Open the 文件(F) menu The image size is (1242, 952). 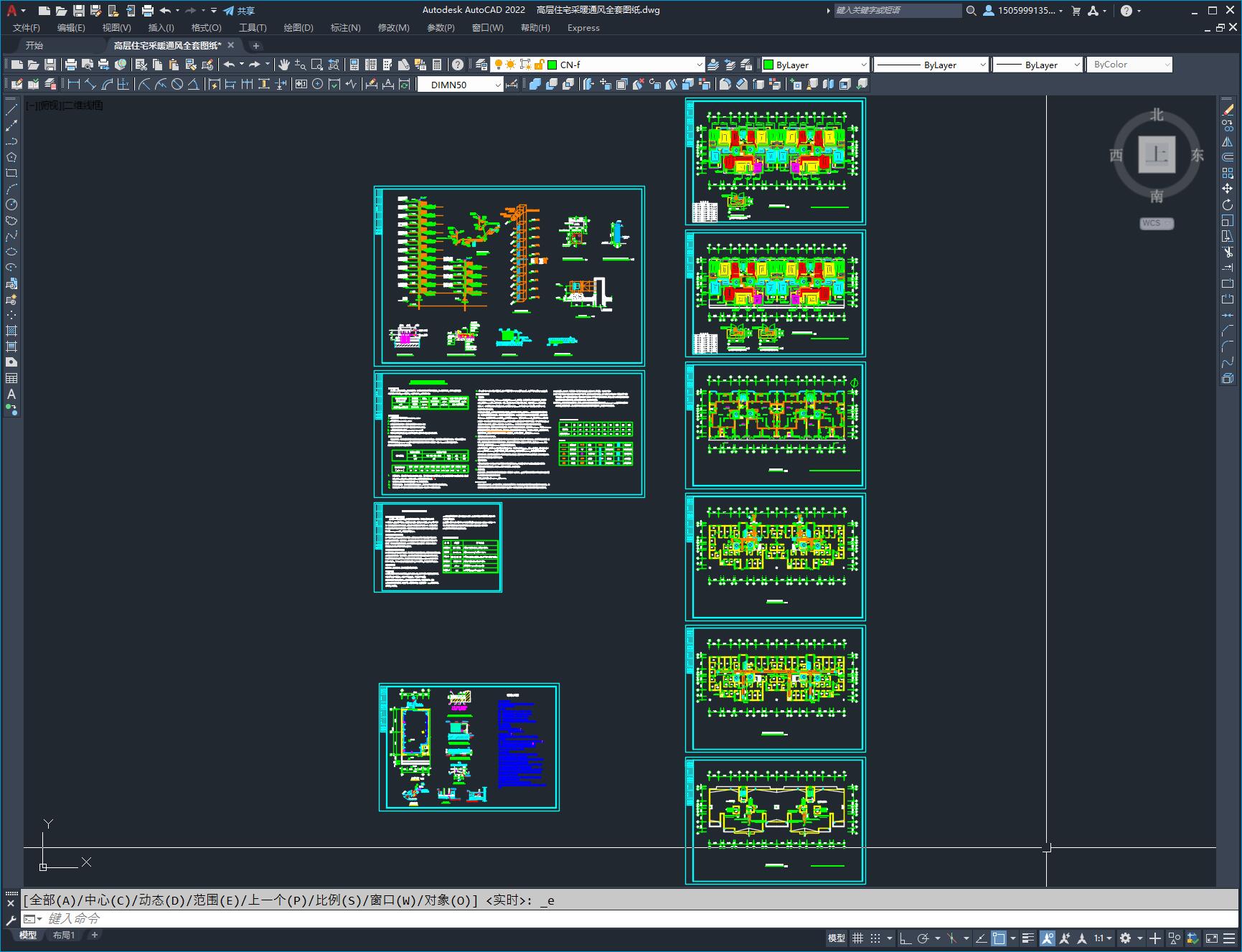[27, 28]
